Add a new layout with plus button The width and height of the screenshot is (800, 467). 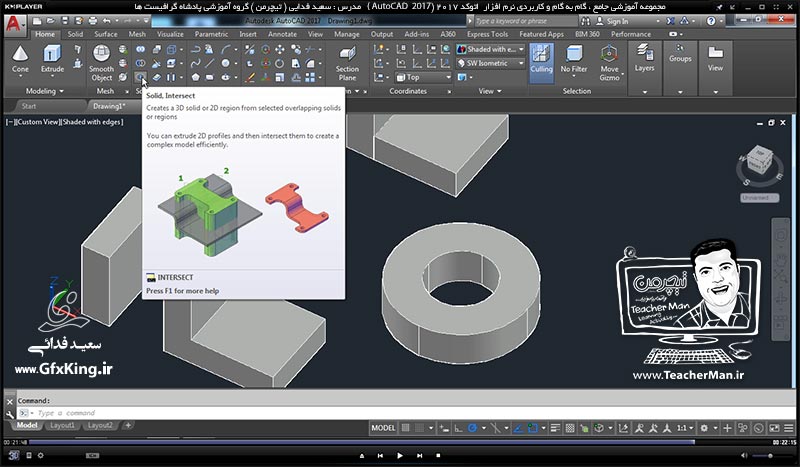click(x=128, y=425)
